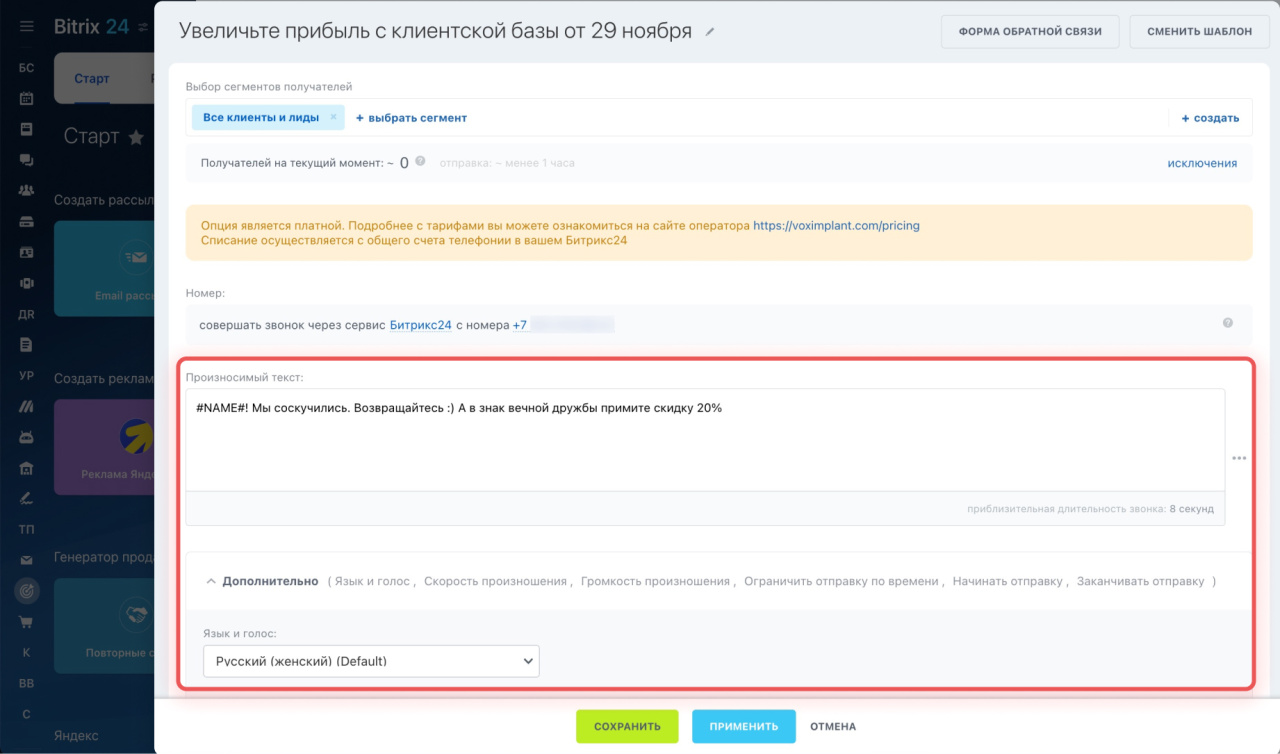Open the УР item in sidebar
Image resolution: width=1280 pixels, height=754 pixels.
click(27, 376)
